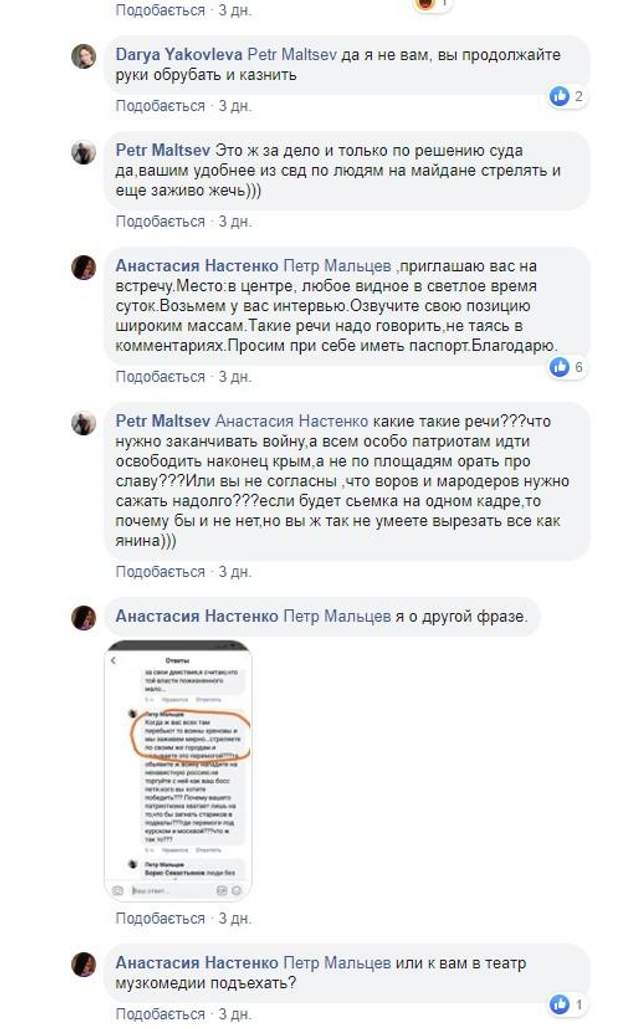
Task: Open tagged Petr Maltsev mention in Darya's comment
Action: [291, 54]
